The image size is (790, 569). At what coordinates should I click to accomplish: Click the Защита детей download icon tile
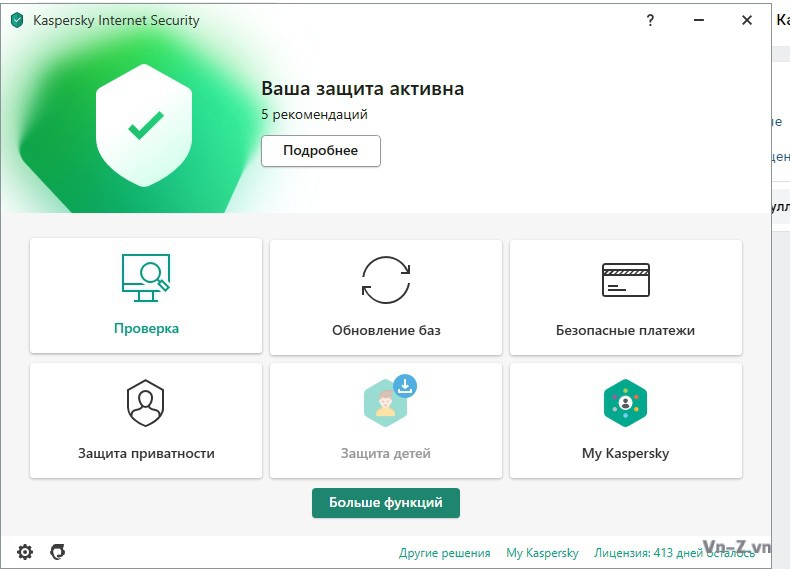pos(386,400)
